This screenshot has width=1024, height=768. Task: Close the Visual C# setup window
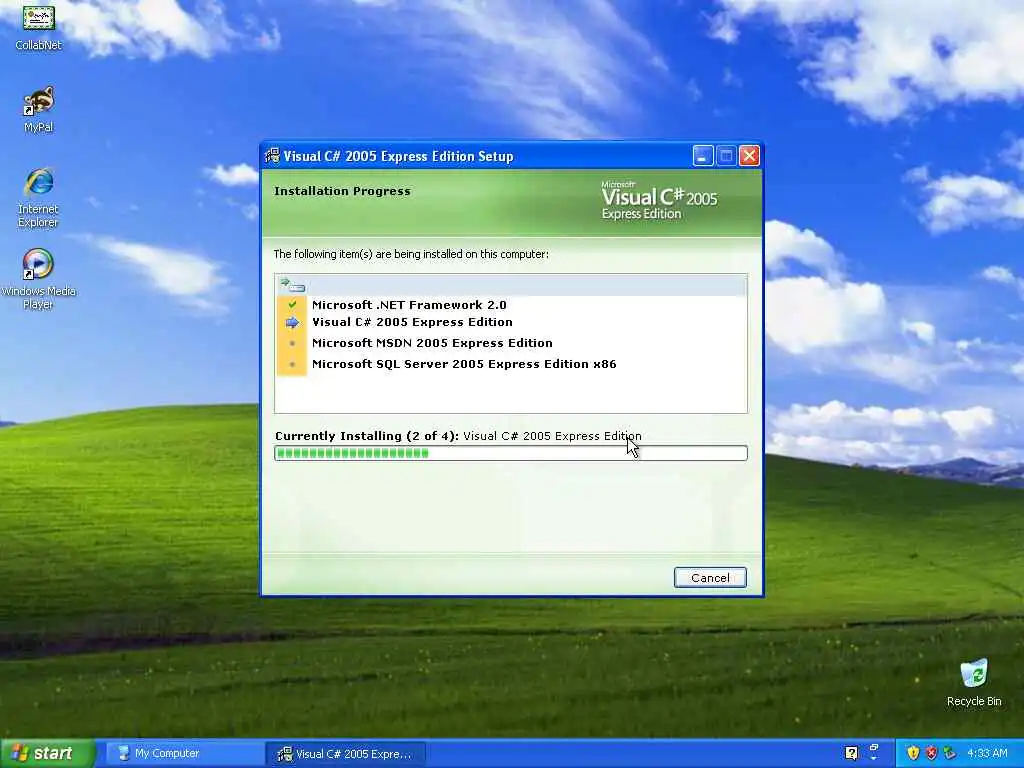point(749,156)
